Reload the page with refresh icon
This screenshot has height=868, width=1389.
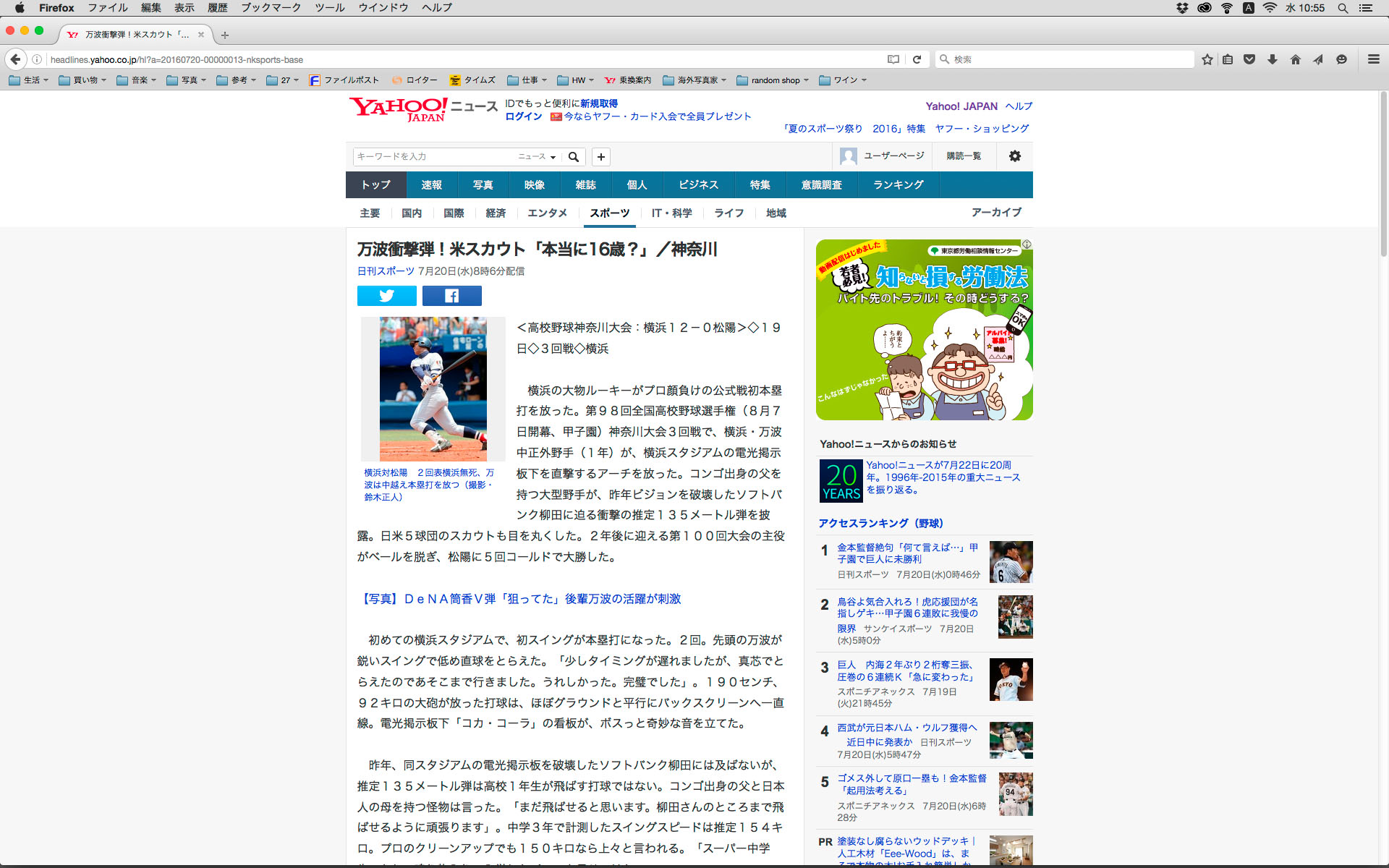[x=917, y=59]
